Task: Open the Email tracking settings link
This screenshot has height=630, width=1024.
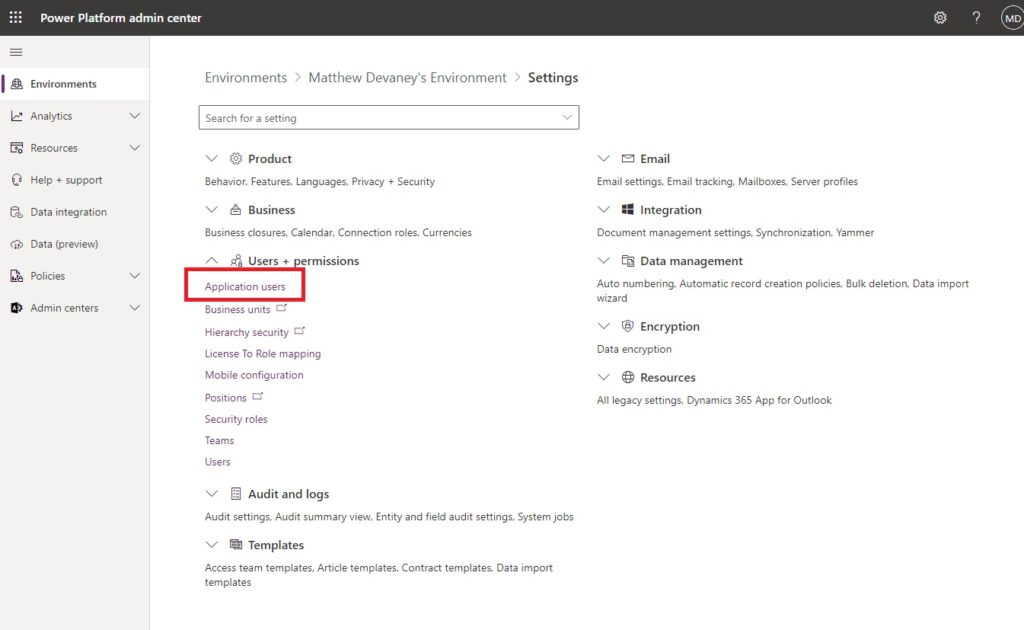Action: (699, 181)
